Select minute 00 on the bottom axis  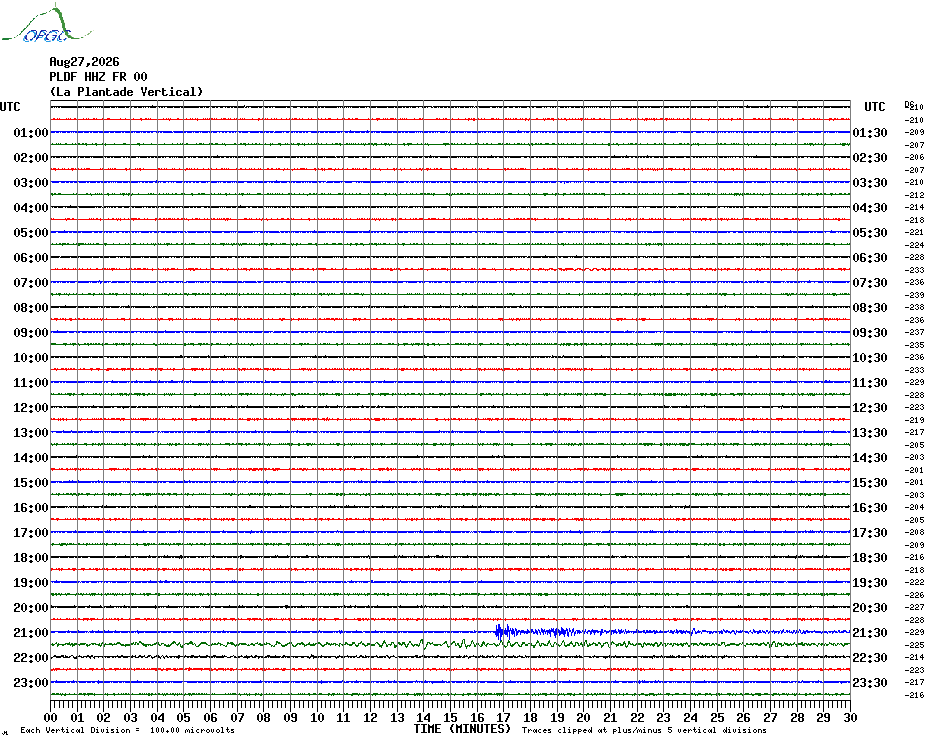pyautogui.click(x=51, y=718)
